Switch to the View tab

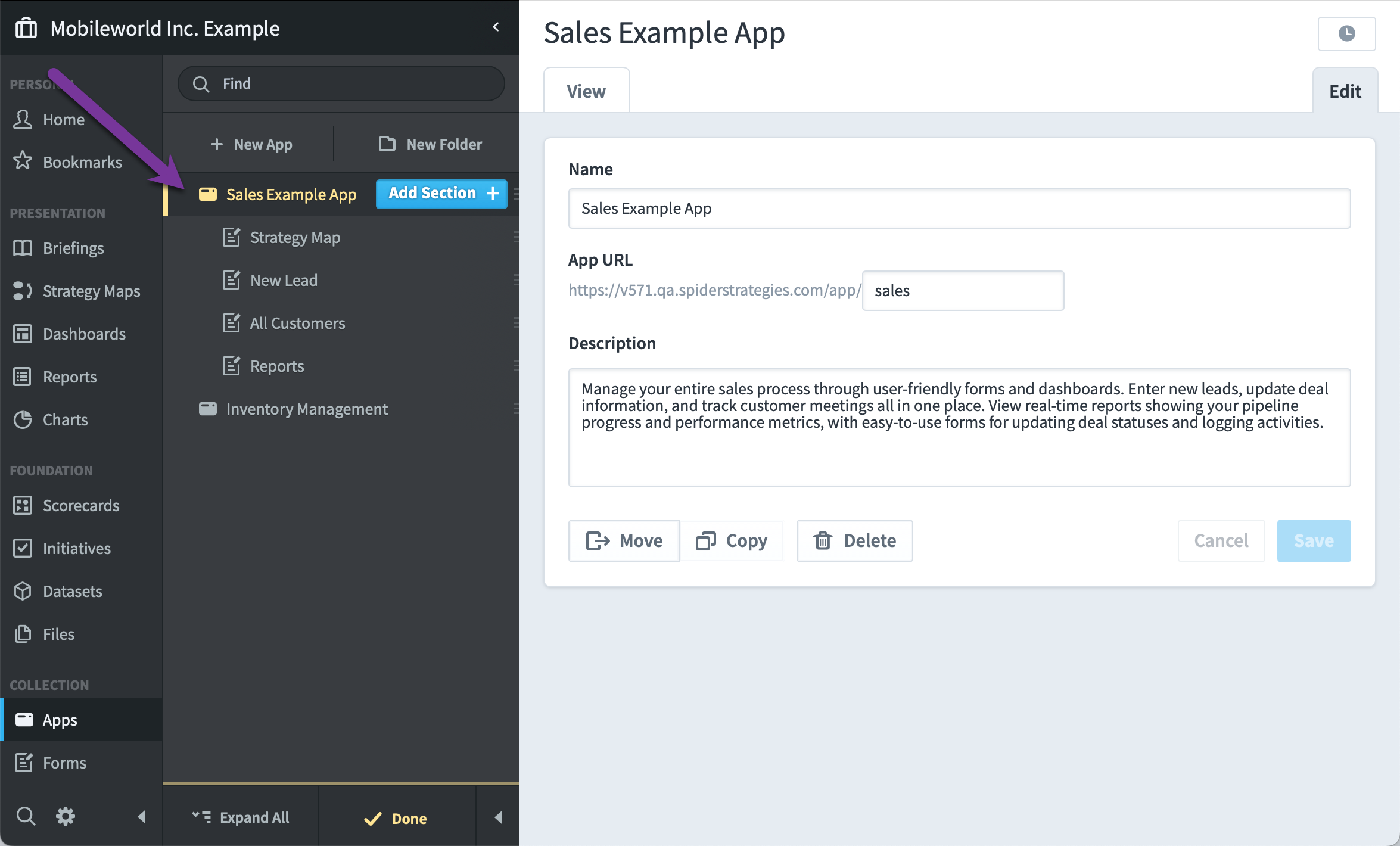586,91
